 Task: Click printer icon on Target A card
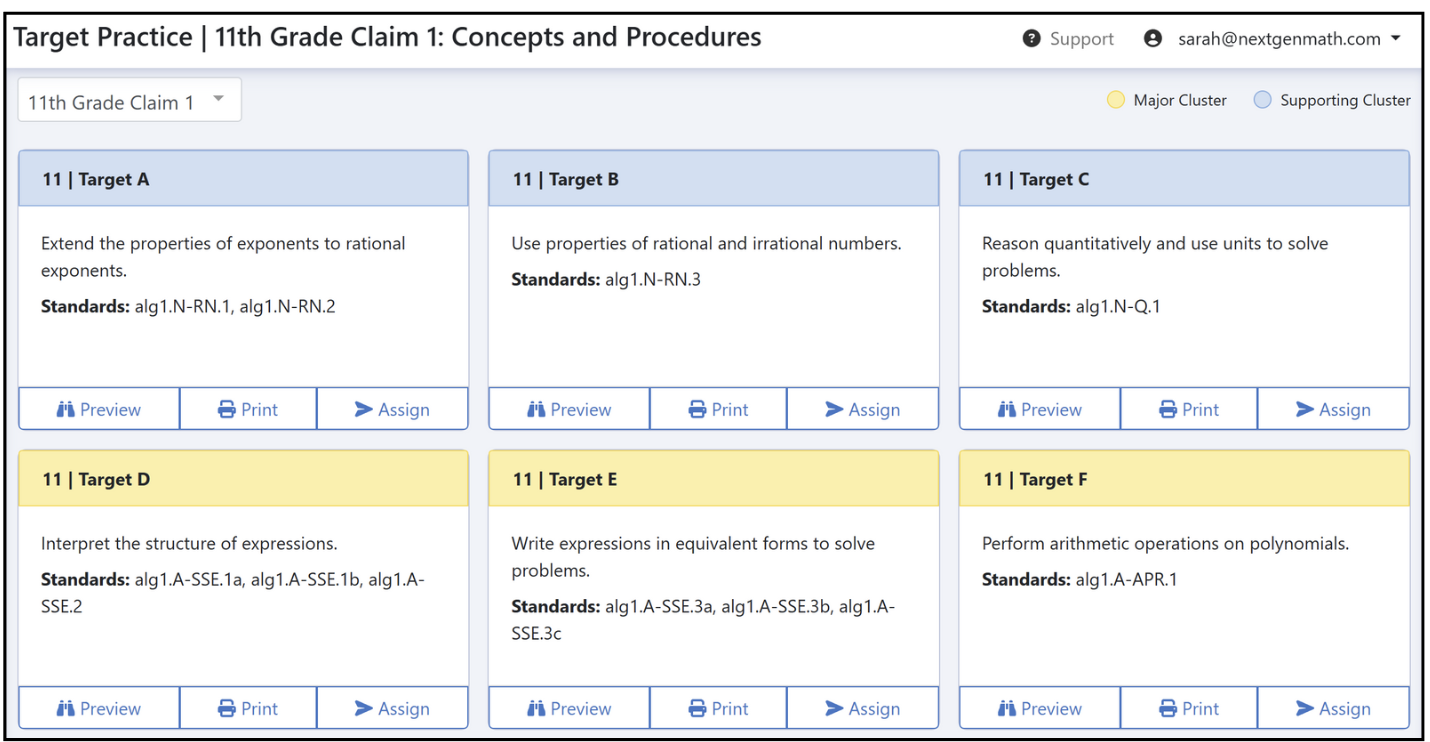point(227,409)
